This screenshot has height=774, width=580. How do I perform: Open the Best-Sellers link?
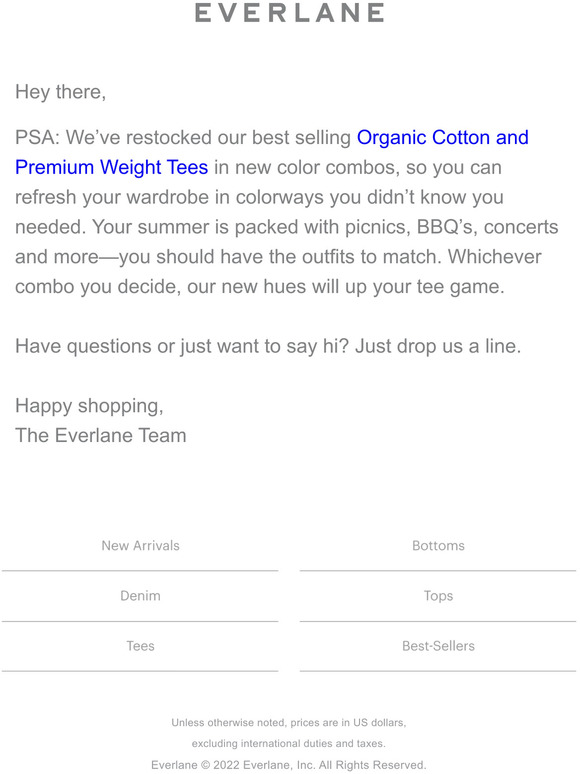(x=438, y=646)
